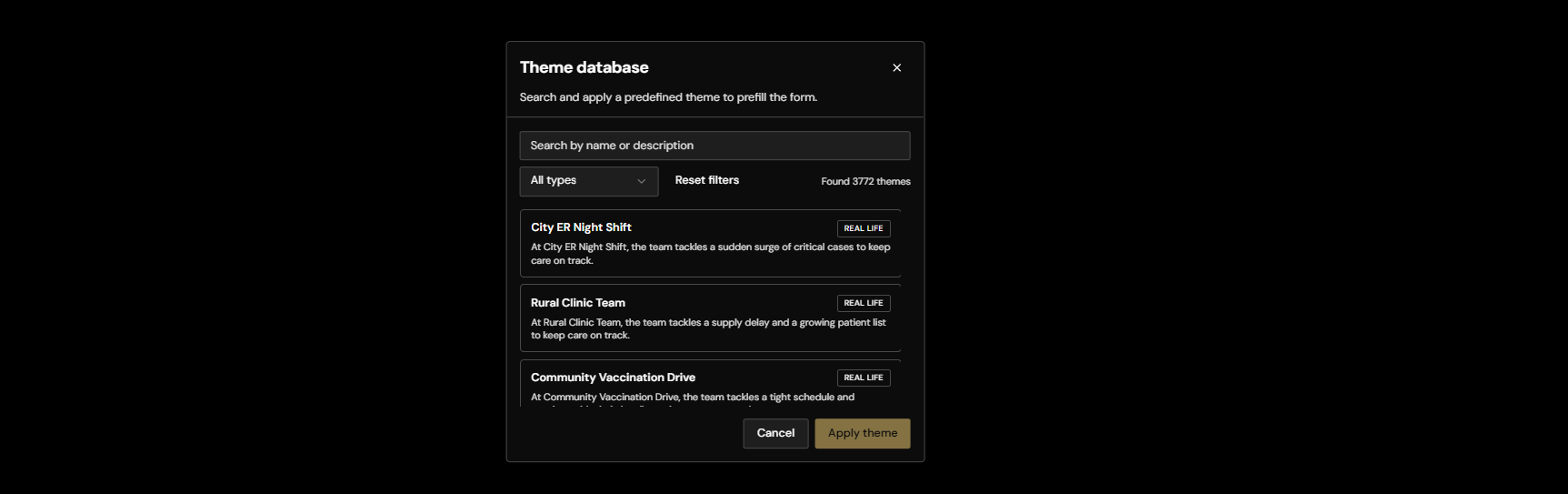This screenshot has height=494, width=1568.
Task: Click the REAL LIFE badge on Community Vaccination Drive
Action: pos(863,378)
